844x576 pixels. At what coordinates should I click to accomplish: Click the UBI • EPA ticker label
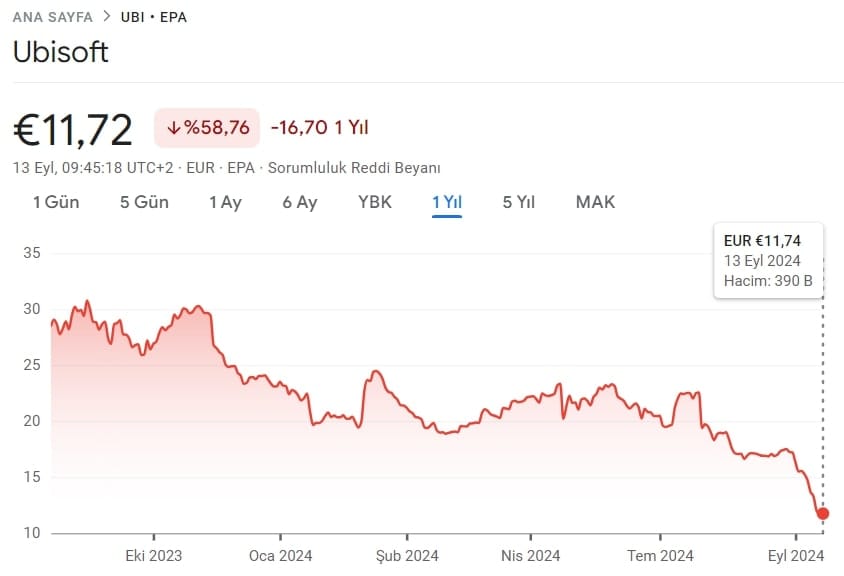coord(153,17)
